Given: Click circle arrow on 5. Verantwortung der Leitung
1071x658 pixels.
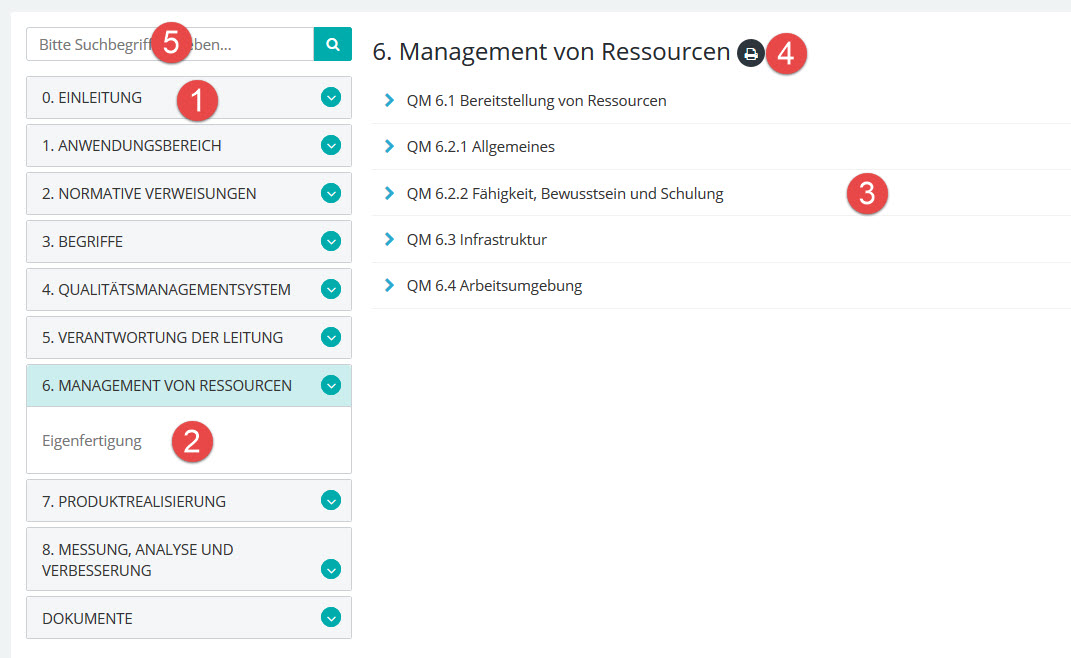Looking at the screenshot, I should (x=331, y=338).
